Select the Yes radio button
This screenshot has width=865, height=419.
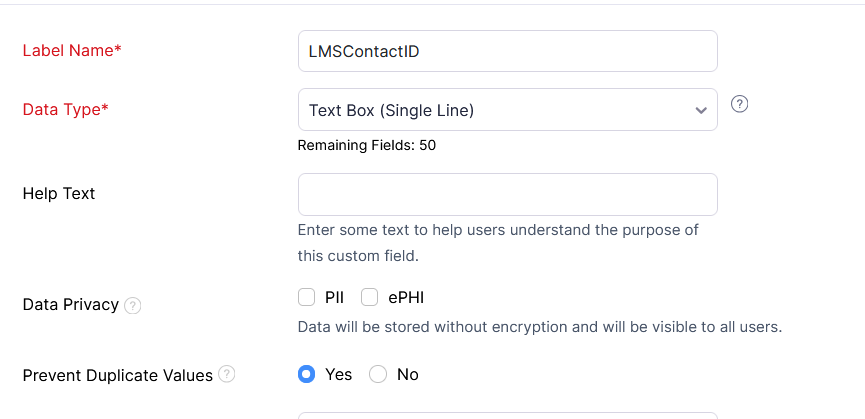tap(307, 374)
